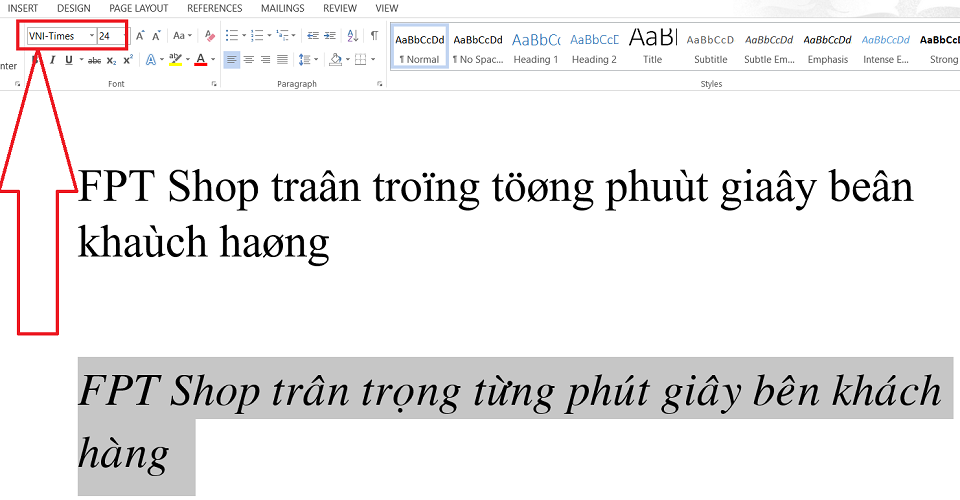
Task: Toggle show paragraph marks
Action: pos(375,35)
